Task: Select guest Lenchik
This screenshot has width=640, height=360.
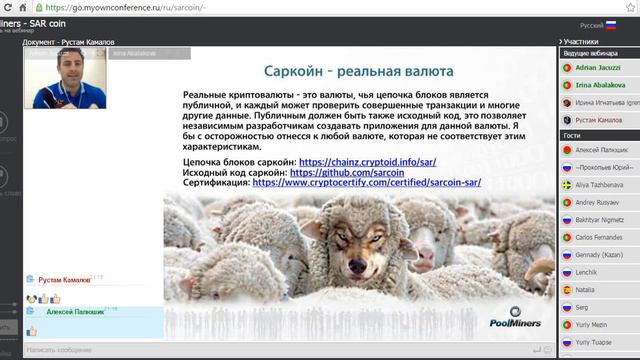Action: 586,273
